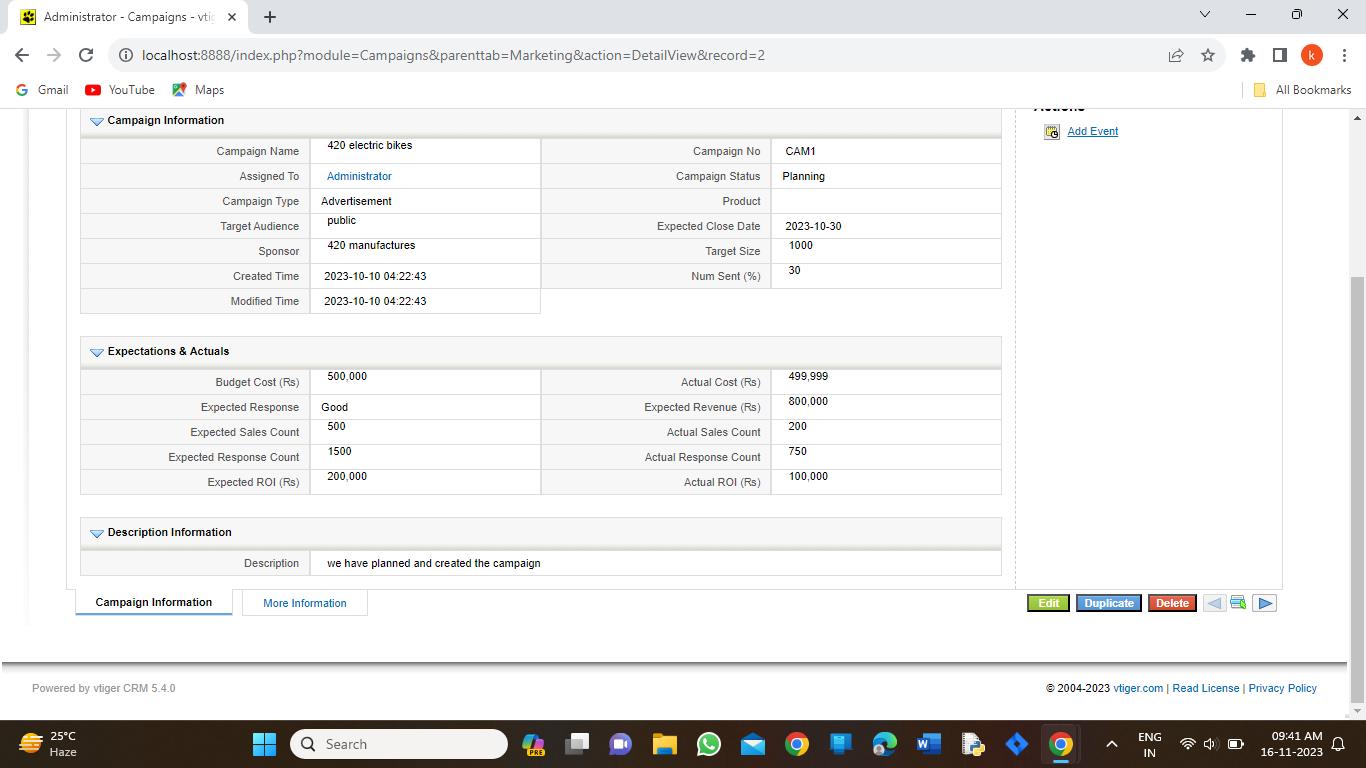The height and width of the screenshot is (768, 1366).
Task: Open the previous record using the left arrow icon
Action: pyautogui.click(x=1213, y=602)
